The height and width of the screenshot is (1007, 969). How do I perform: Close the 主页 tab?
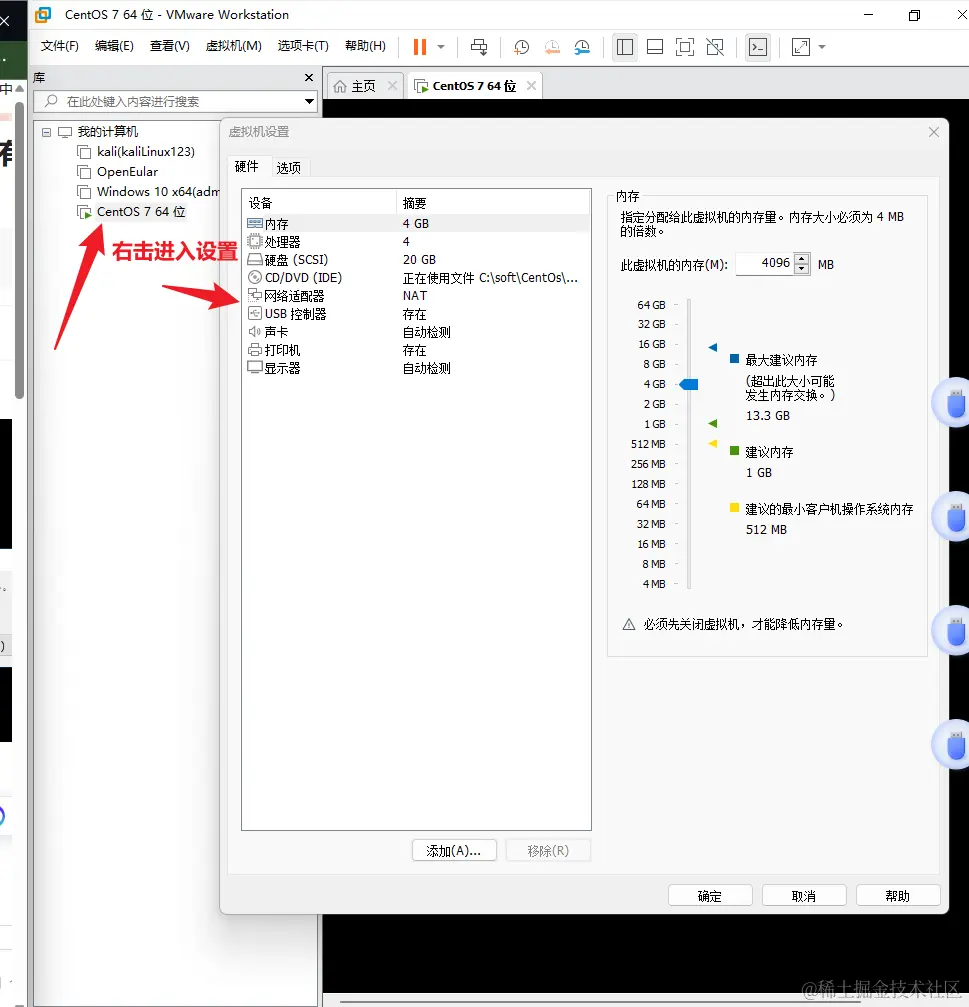click(x=392, y=85)
